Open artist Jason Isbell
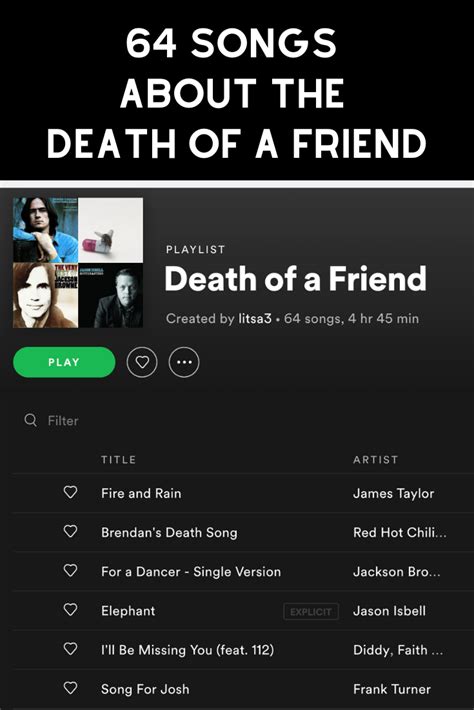474x710 pixels. tap(389, 611)
